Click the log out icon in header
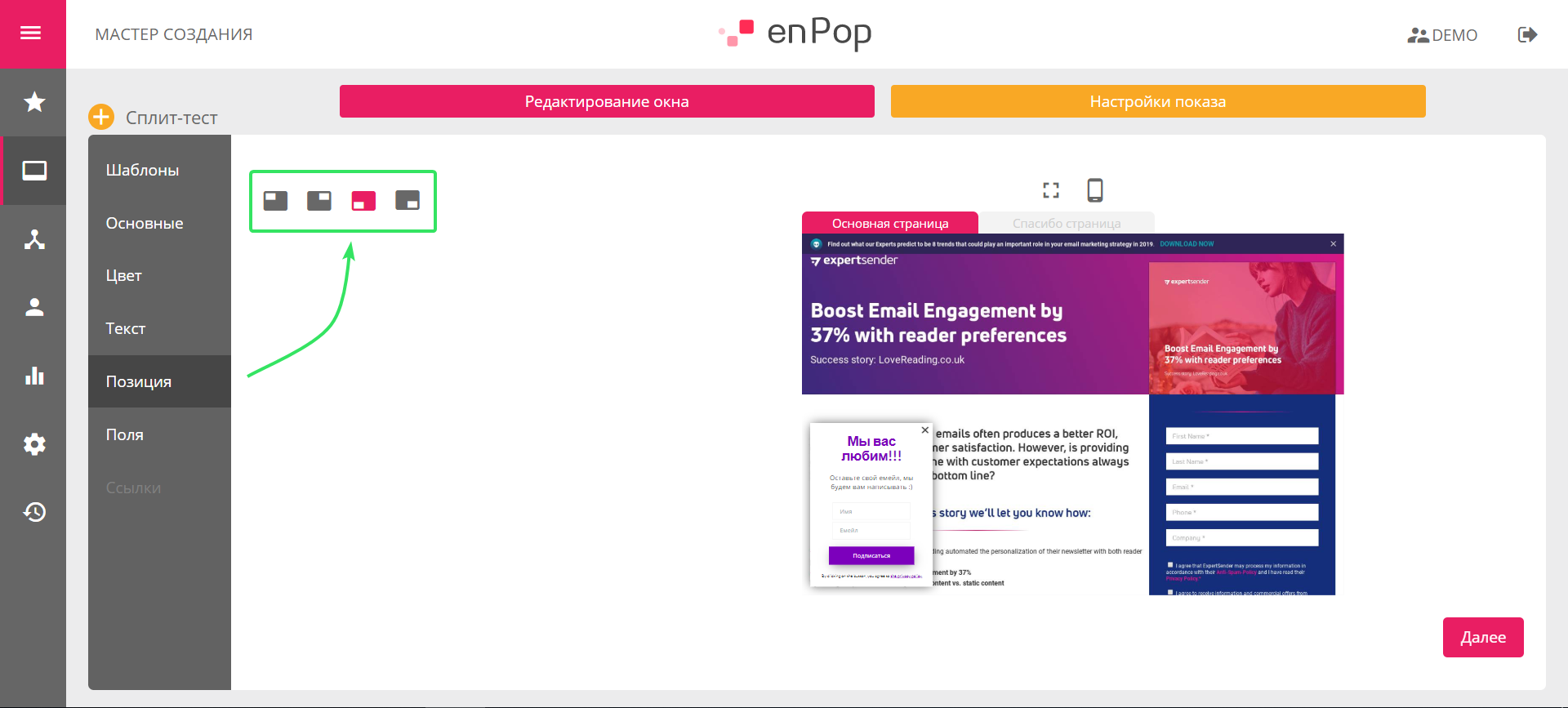 (x=1527, y=34)
